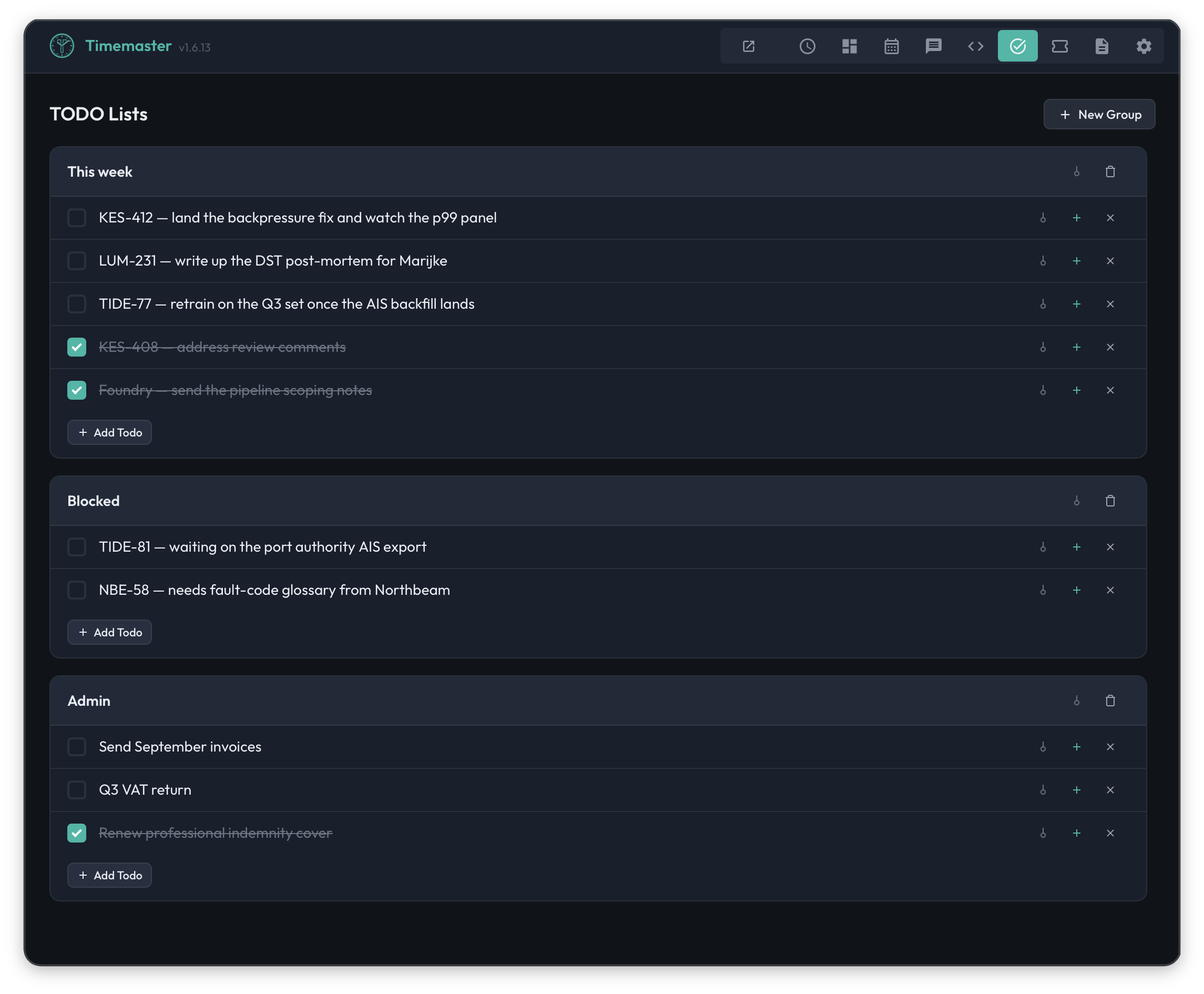Open the code brackets view
This screenshot has height=994, width=1204.
975,46
